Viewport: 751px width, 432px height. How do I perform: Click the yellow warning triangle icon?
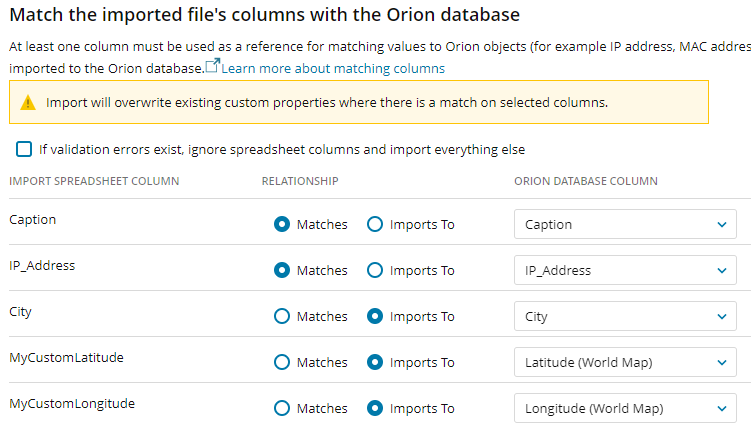27,102
